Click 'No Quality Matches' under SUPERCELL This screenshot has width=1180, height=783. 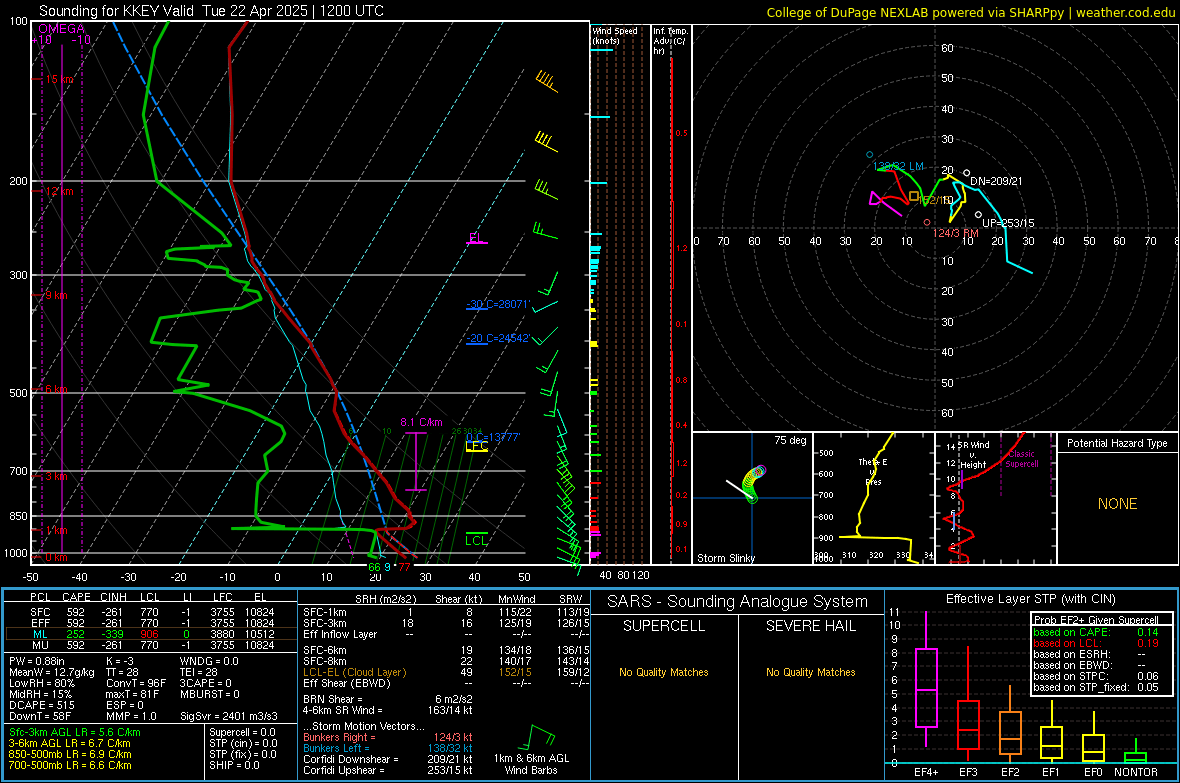click(x=664, y=672)
